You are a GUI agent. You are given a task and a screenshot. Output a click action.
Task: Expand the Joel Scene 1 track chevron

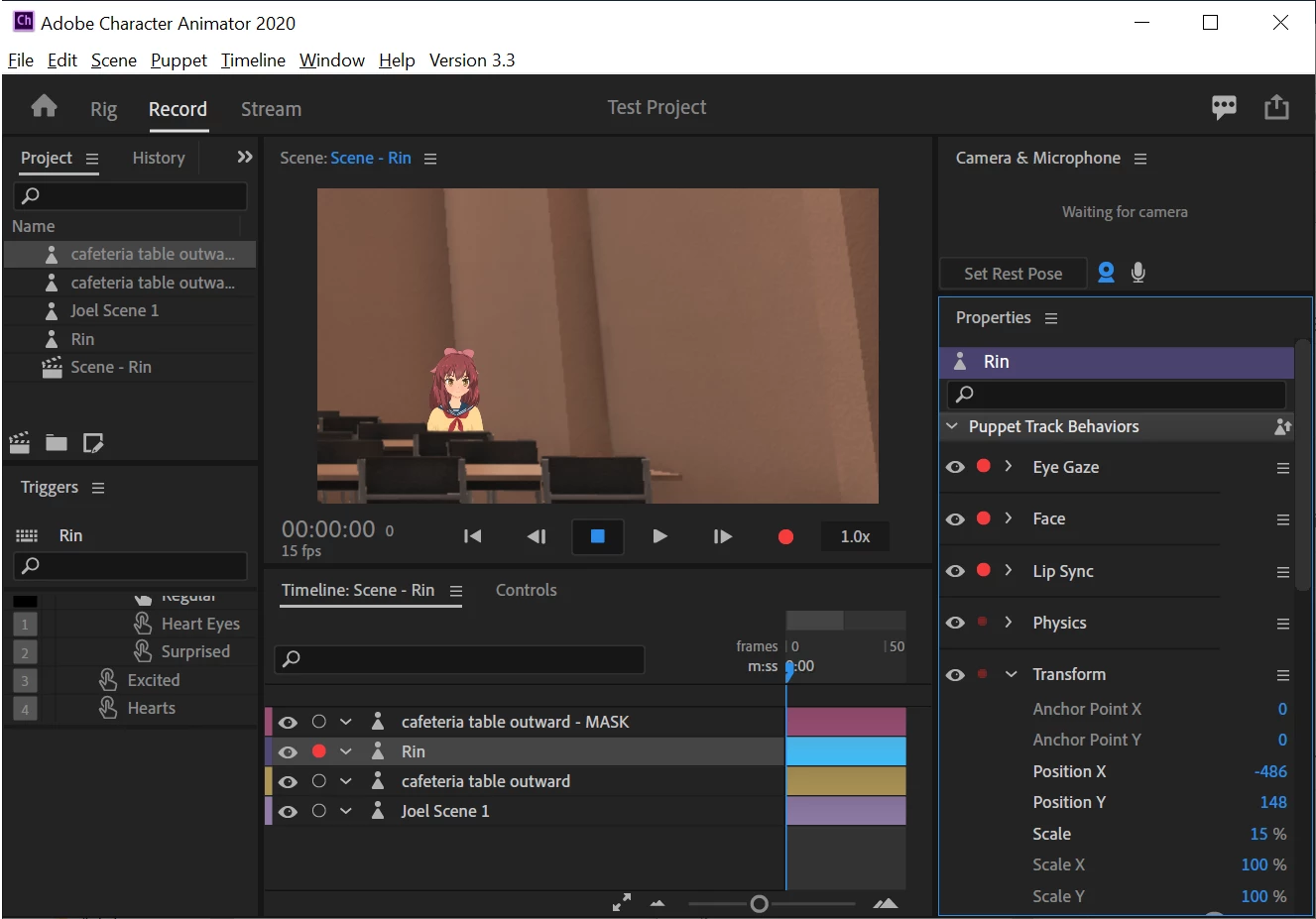[346, 811]
